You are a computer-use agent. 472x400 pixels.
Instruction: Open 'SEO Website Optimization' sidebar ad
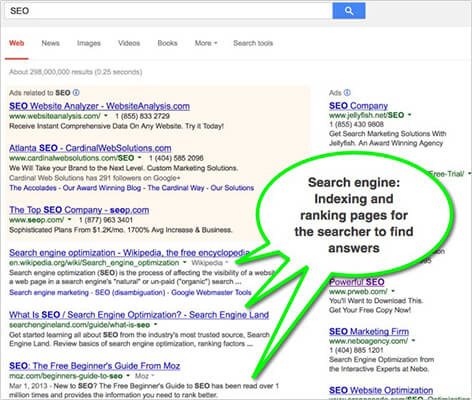381,390
